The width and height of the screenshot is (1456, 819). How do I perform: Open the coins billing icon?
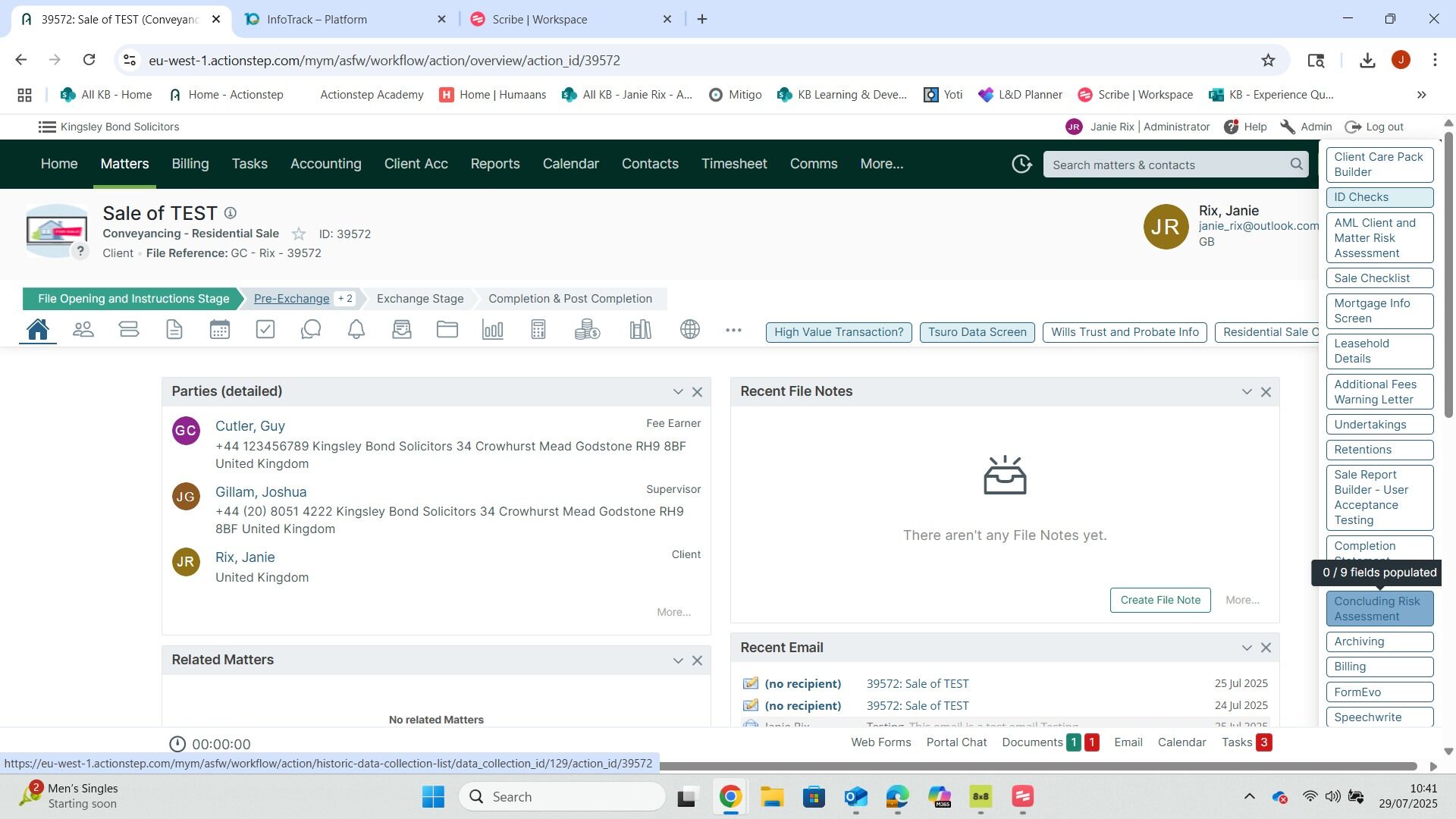click(587, 330)
